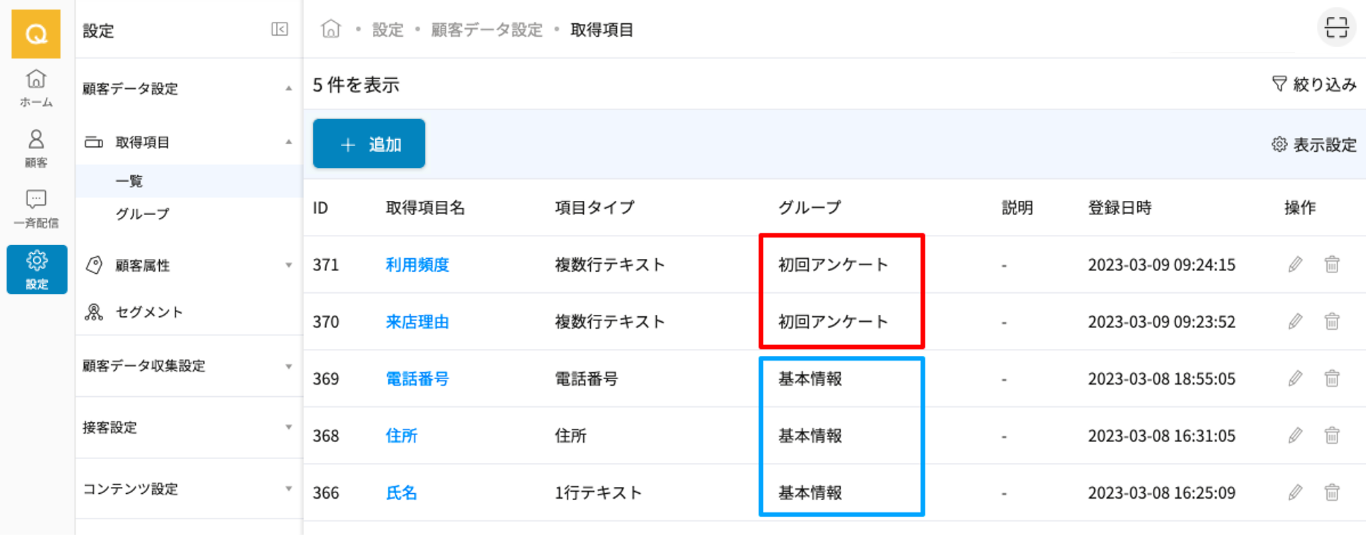
Task: Click the orange Q logo
Action: point(36,34)
